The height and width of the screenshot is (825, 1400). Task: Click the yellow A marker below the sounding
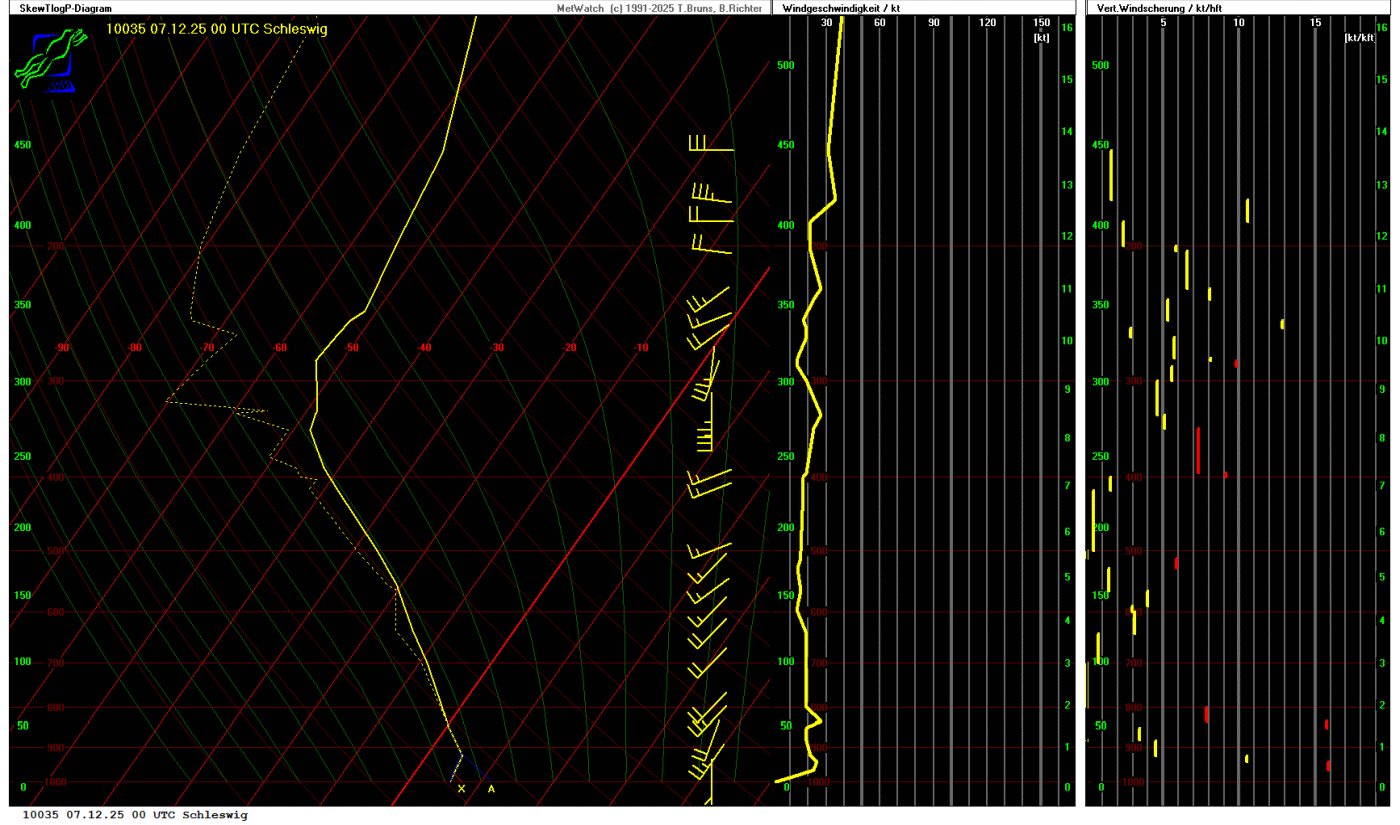point(491,789)
